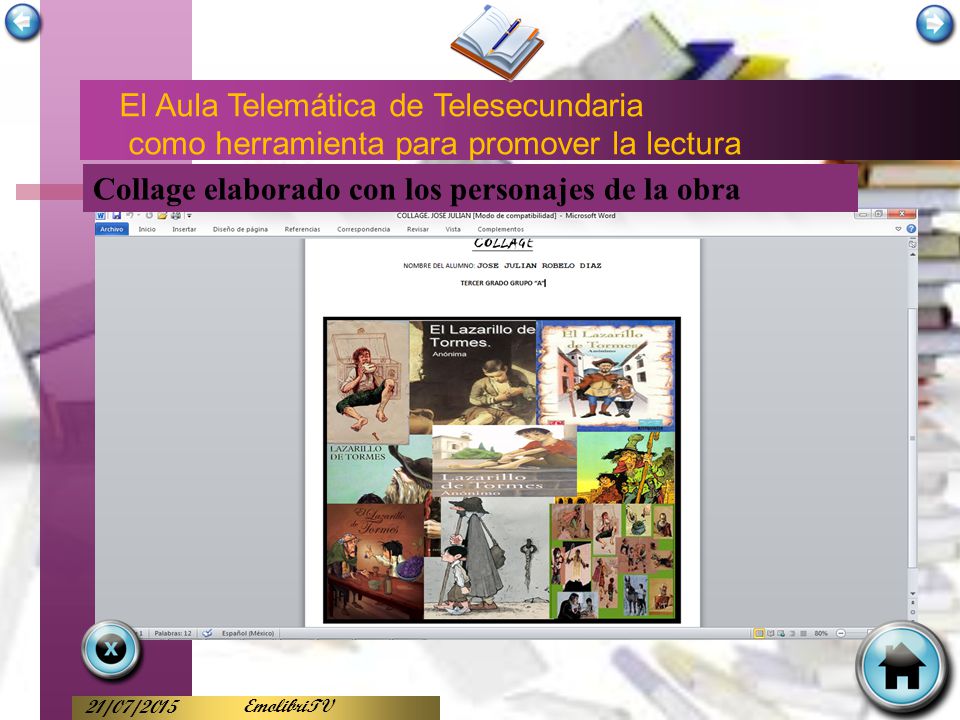Image resolution: width=960 pixels, height=720 pixels.
Task: Open Word Help question mark icon
Action: tap(911, 229)
